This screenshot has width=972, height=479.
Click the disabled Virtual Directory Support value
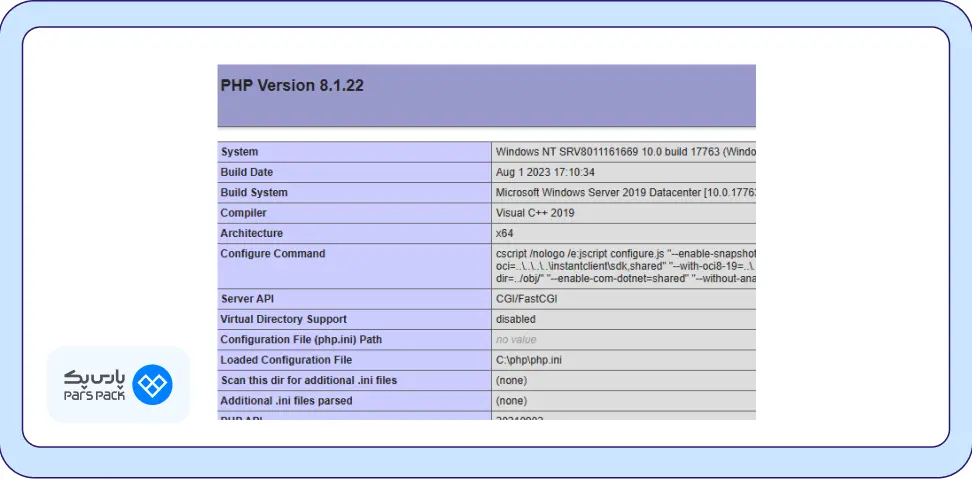(516, 319)
